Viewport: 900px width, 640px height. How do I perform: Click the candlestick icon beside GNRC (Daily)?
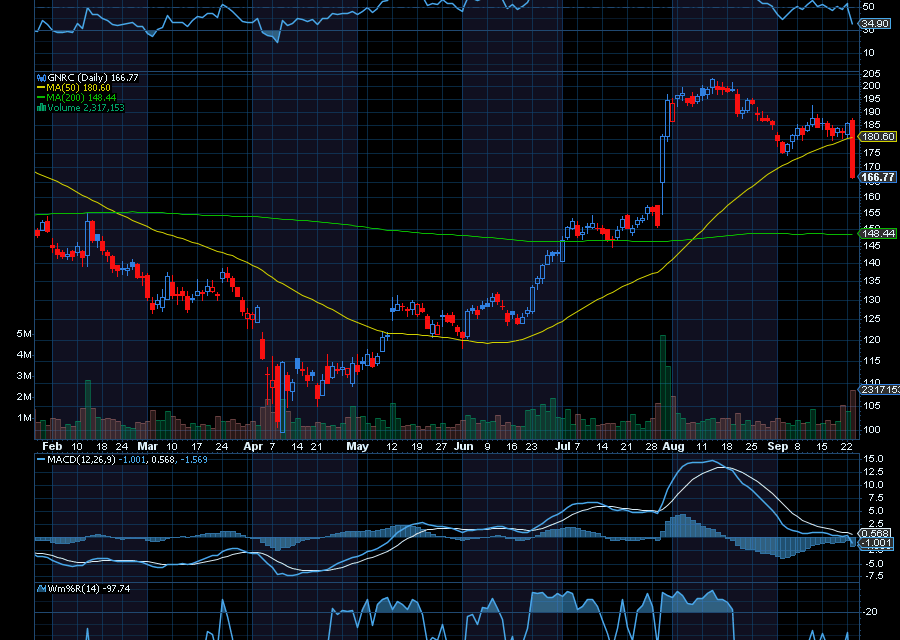tap(41, 77)
